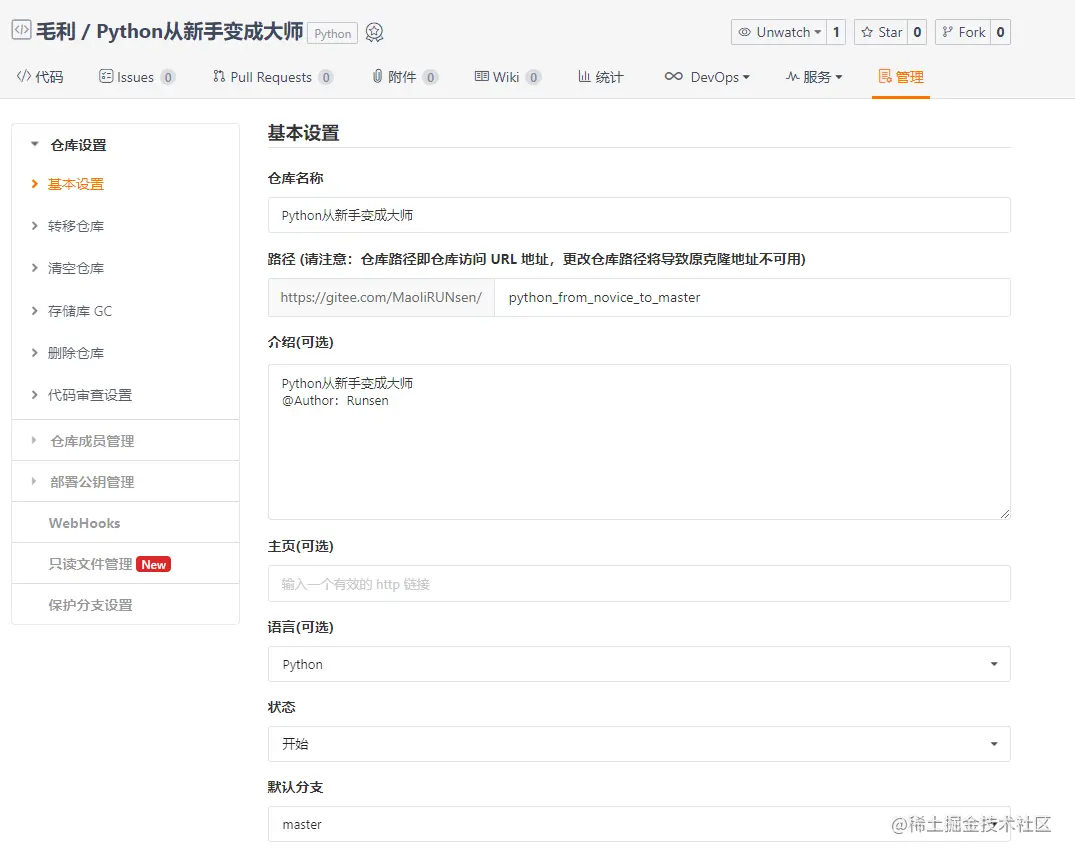
Task: Select 基本设置 in the sidebar
Action: pos(75,184)
